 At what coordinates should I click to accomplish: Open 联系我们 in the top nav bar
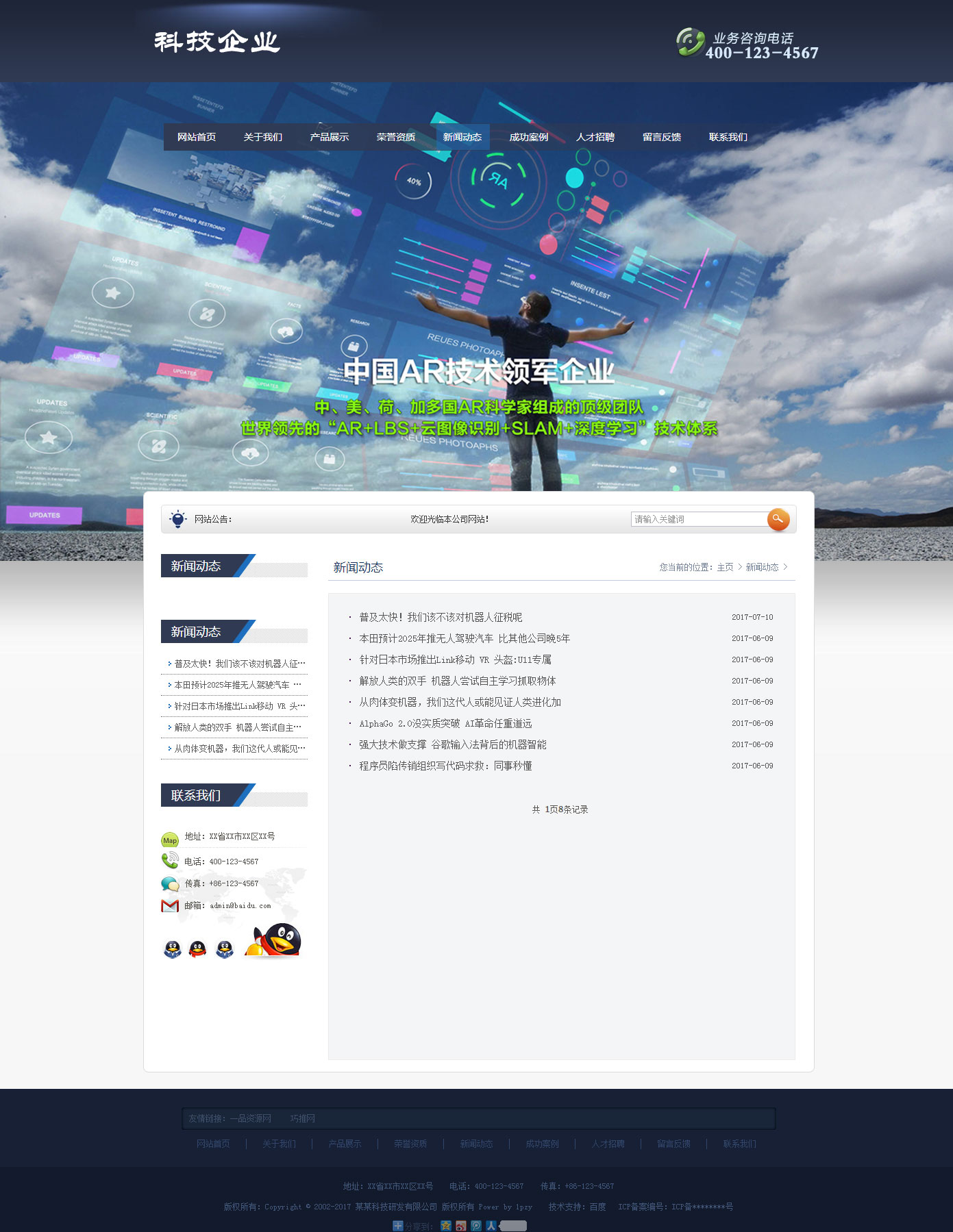tap(728, 137)
